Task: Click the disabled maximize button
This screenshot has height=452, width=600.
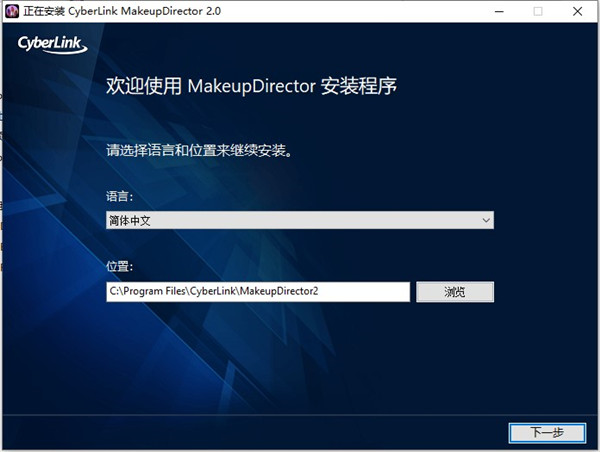Action: click(537, 11)
